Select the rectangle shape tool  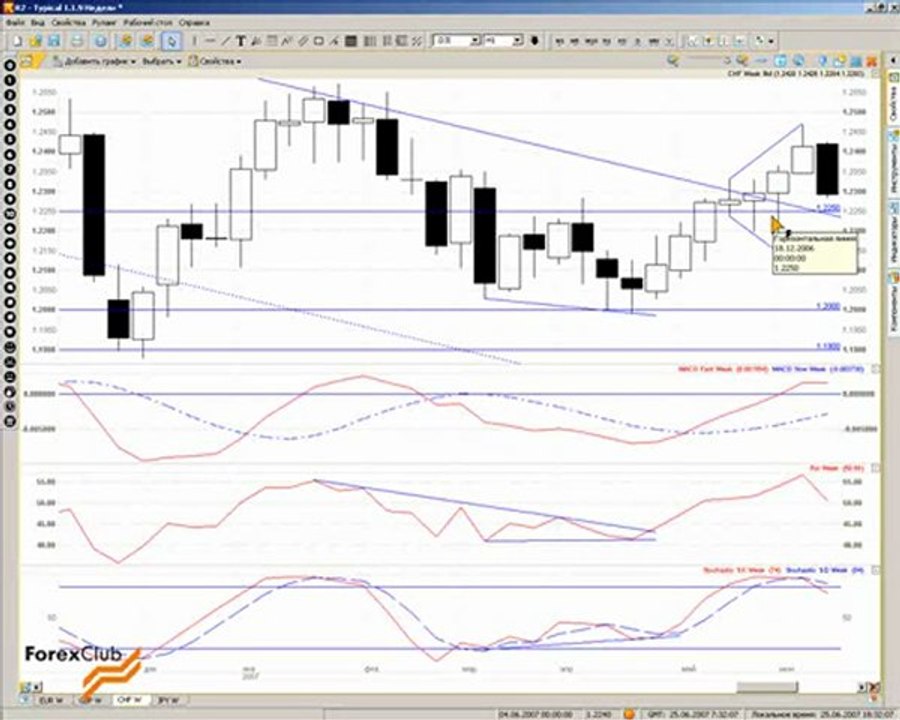tap(319, 41)
